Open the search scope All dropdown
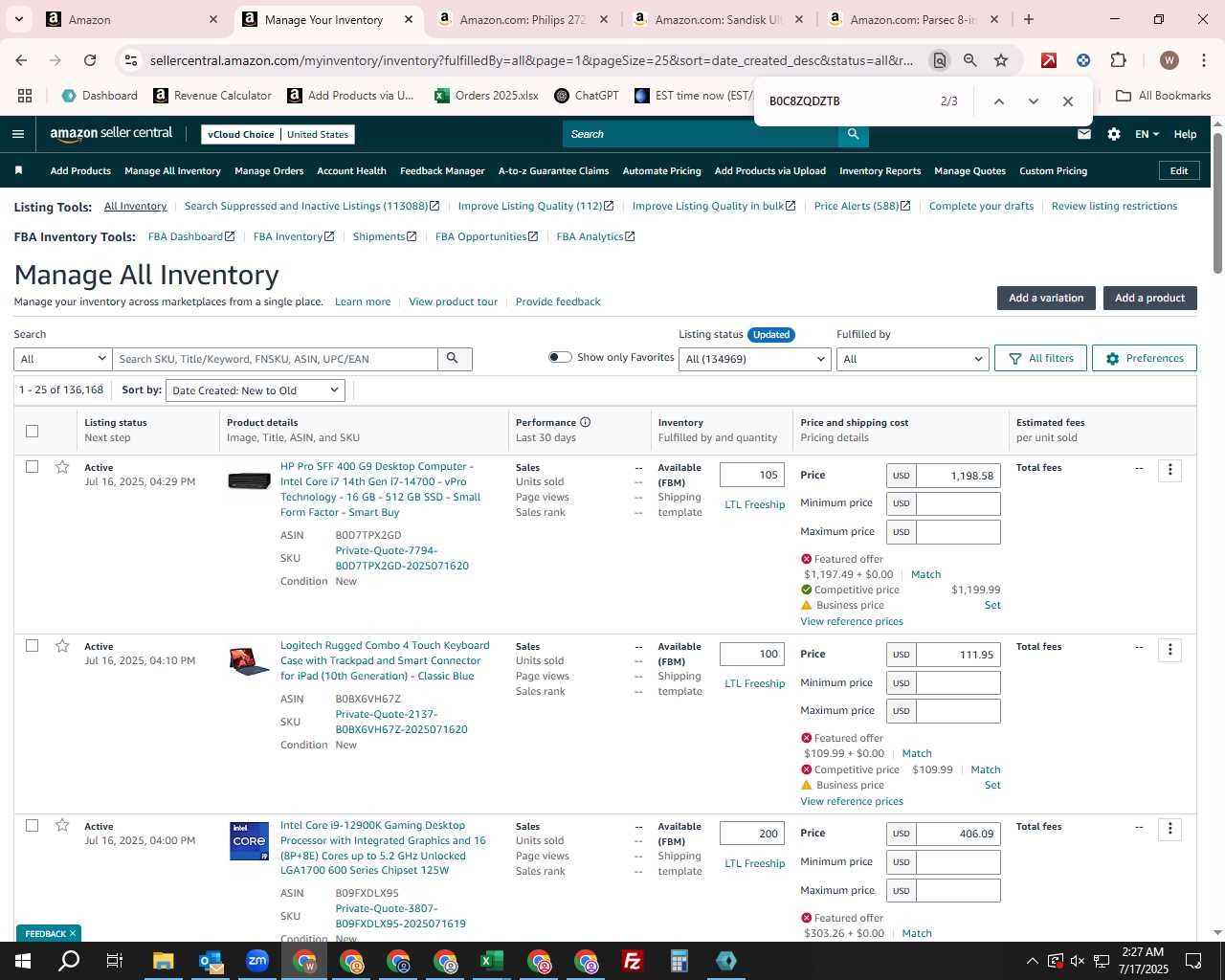The height and width of the screenshot is (980, 1225). (63, 359)
